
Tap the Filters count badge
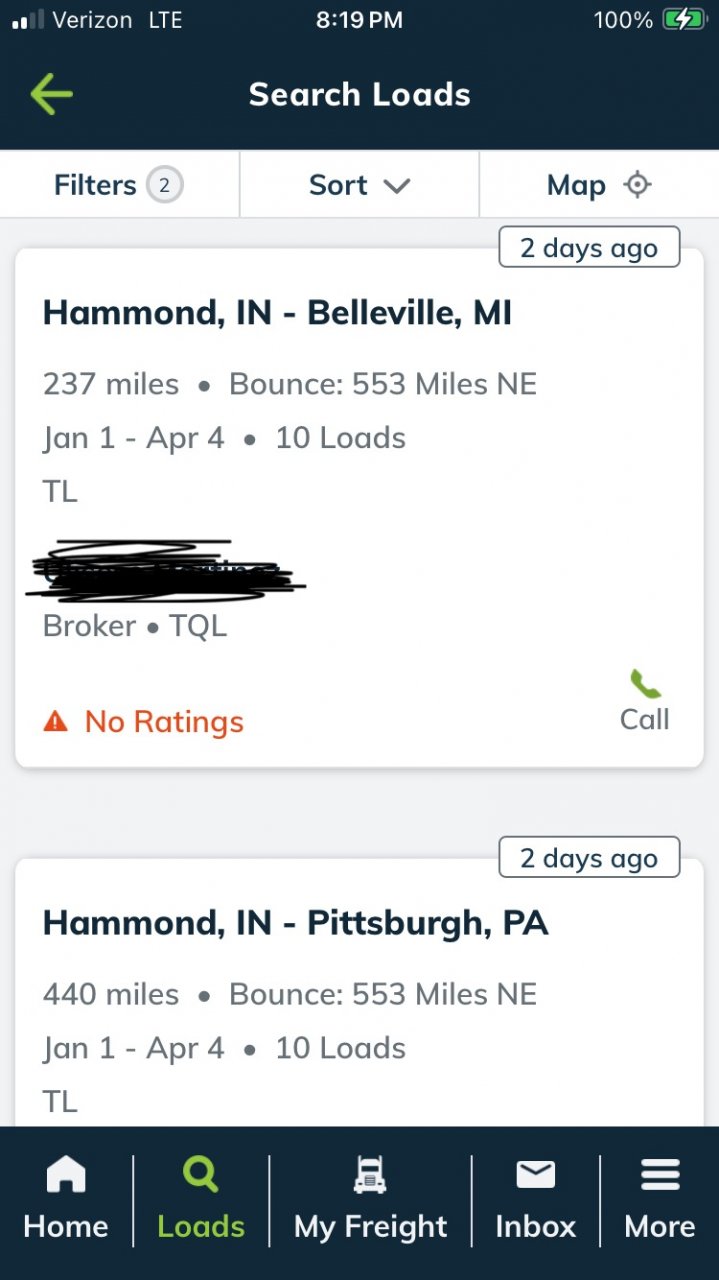pyautogui.click(x=165, y=185)
